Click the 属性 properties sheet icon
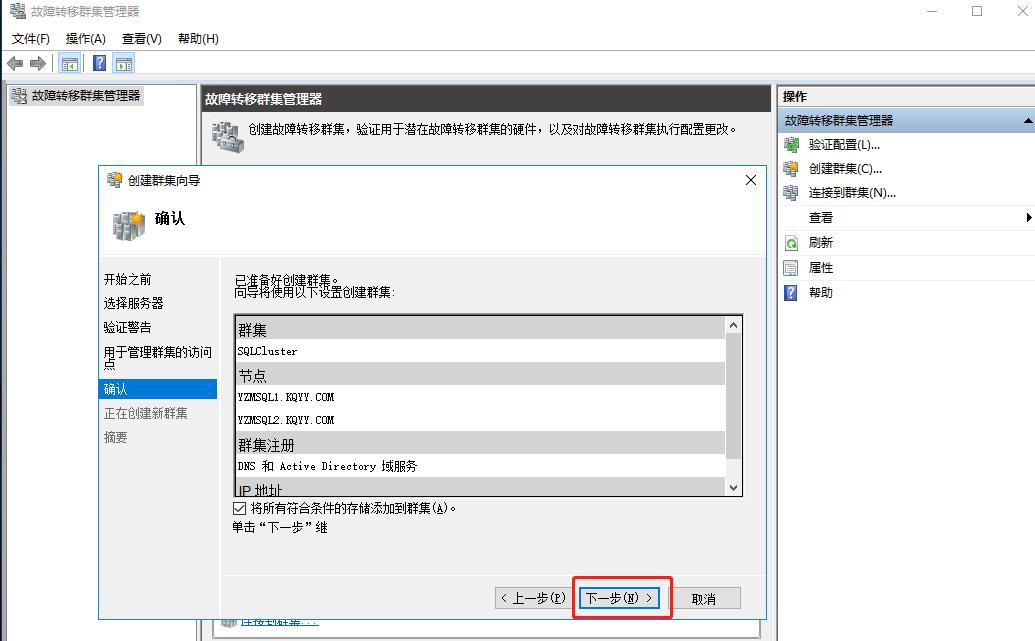The height and width of the screenshot is (641, 1035). click(x=791, y=267)
